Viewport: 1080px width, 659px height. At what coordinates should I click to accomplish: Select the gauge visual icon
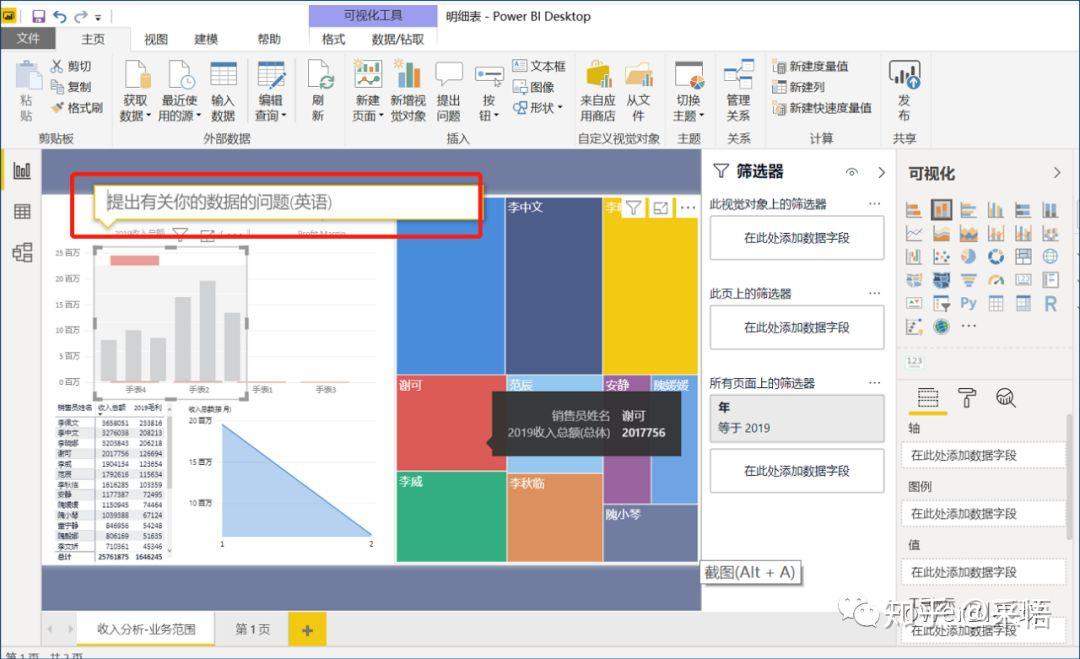click(995, 280)
